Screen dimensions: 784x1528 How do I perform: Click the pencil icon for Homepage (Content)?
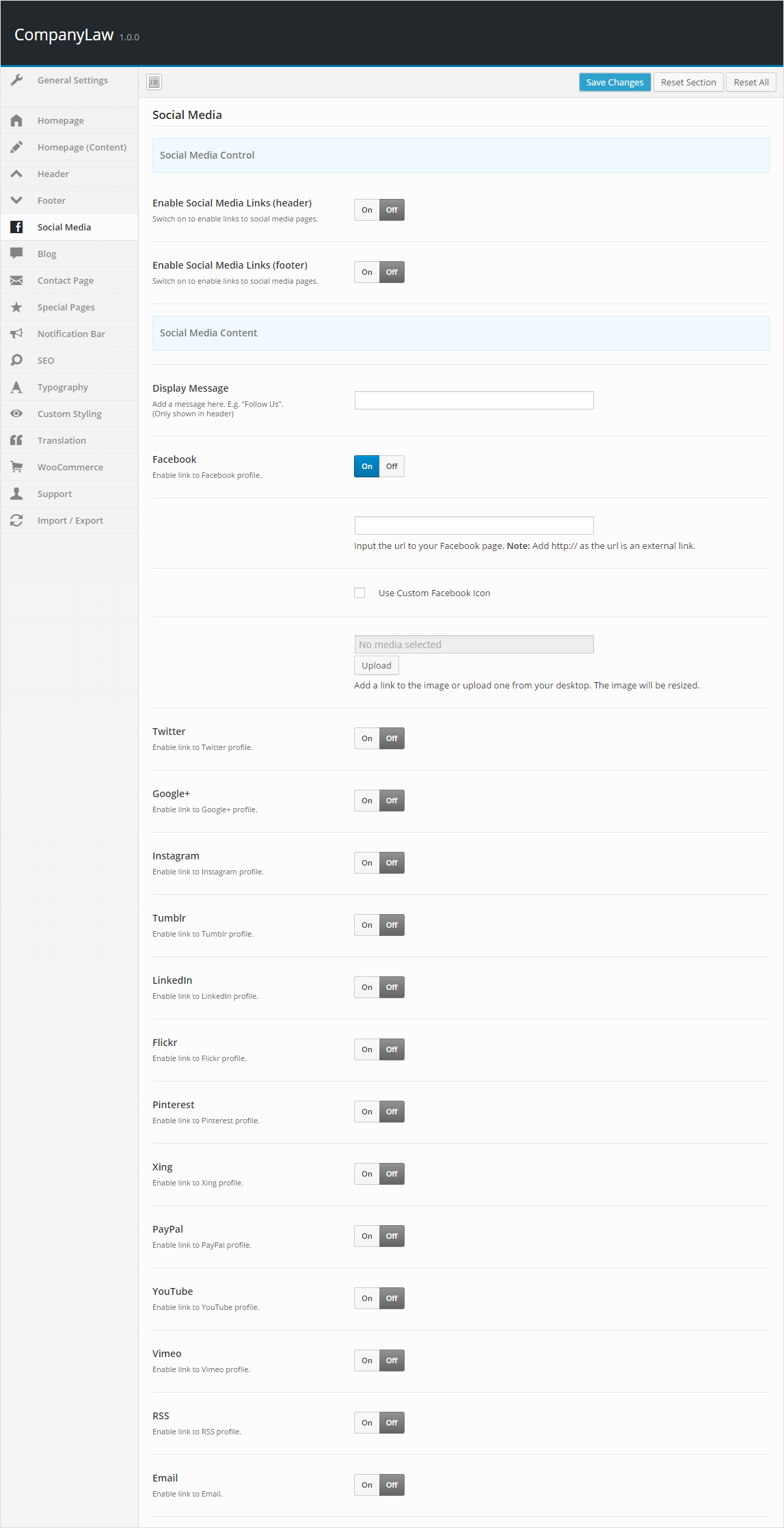point(17,147)
